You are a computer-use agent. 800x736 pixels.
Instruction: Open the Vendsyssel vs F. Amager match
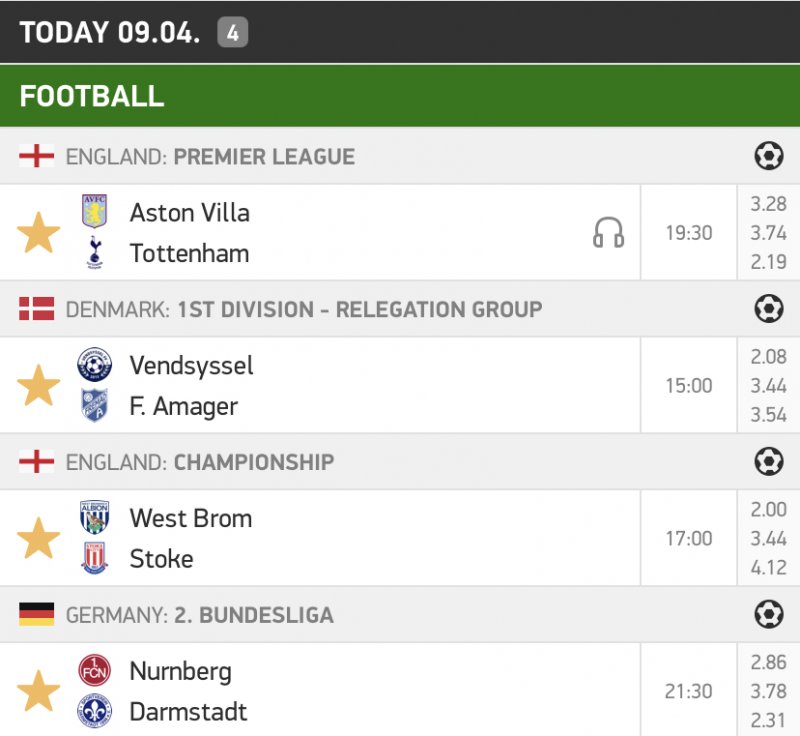[x=300, y=386]
